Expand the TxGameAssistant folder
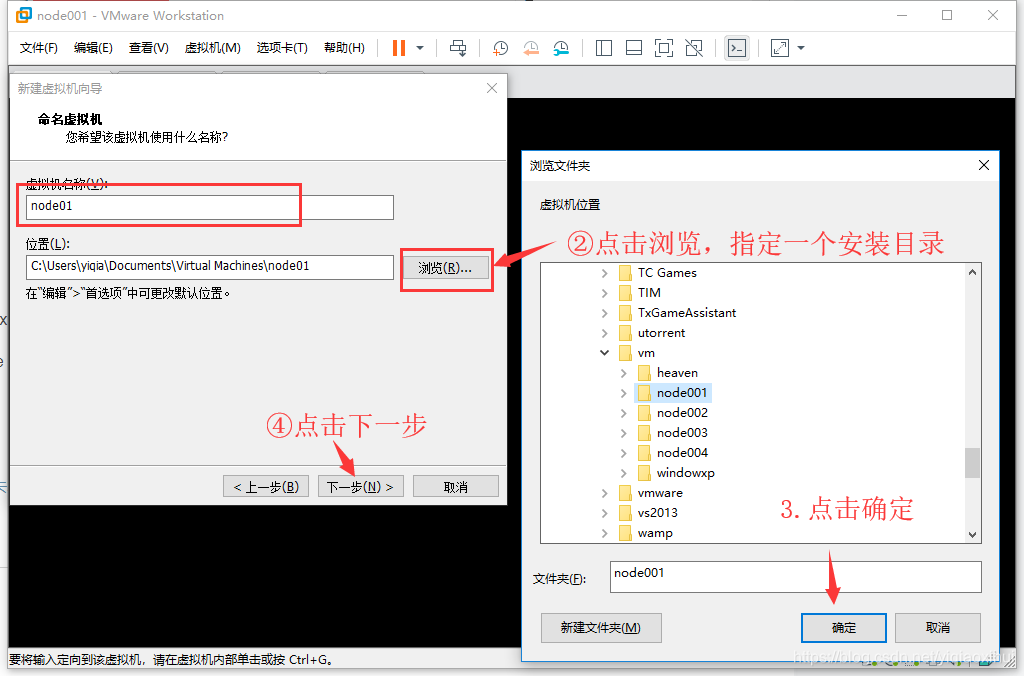This screenshot has width=1024, height=676. (604, 314)
